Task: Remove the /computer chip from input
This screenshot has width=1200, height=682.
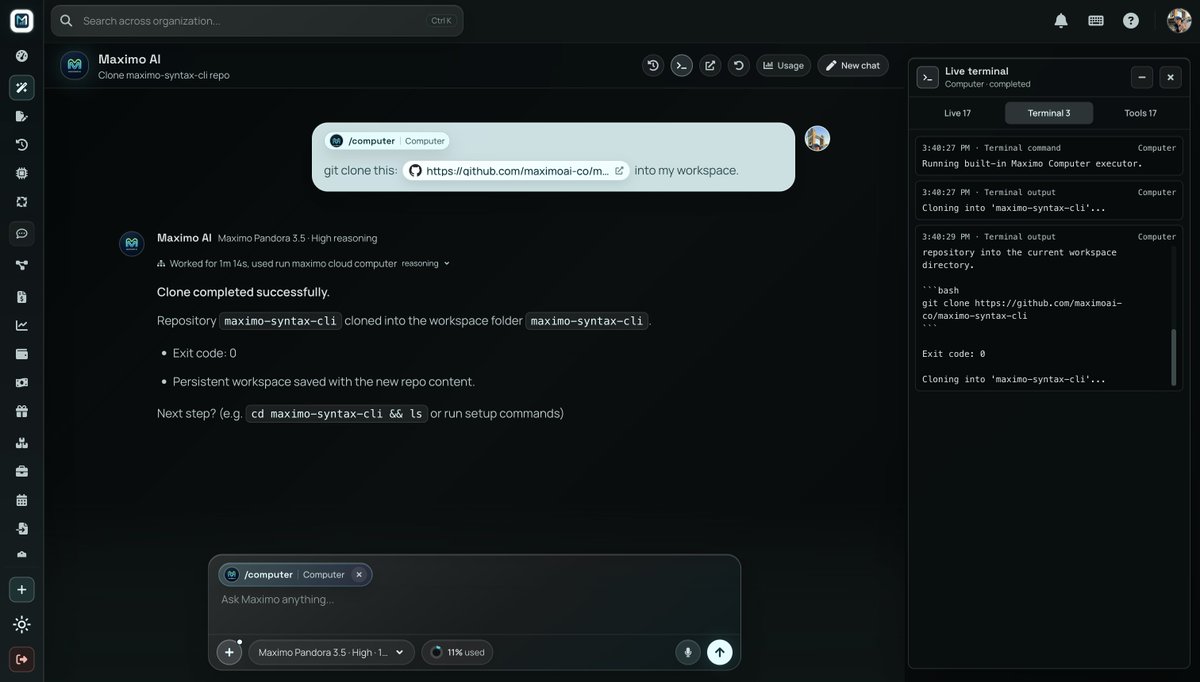Action: click(359, 575)
